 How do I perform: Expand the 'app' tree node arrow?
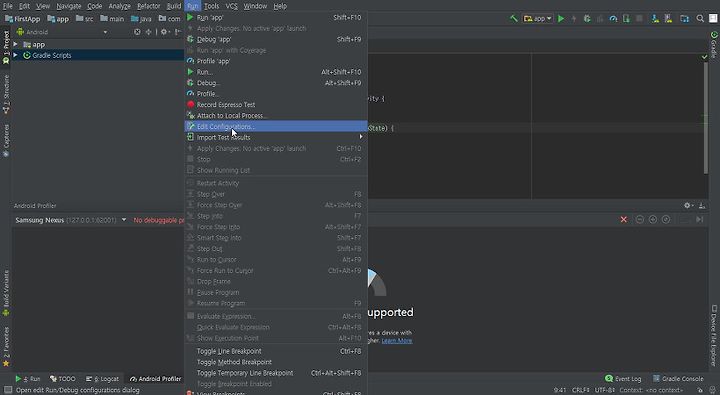16,45
